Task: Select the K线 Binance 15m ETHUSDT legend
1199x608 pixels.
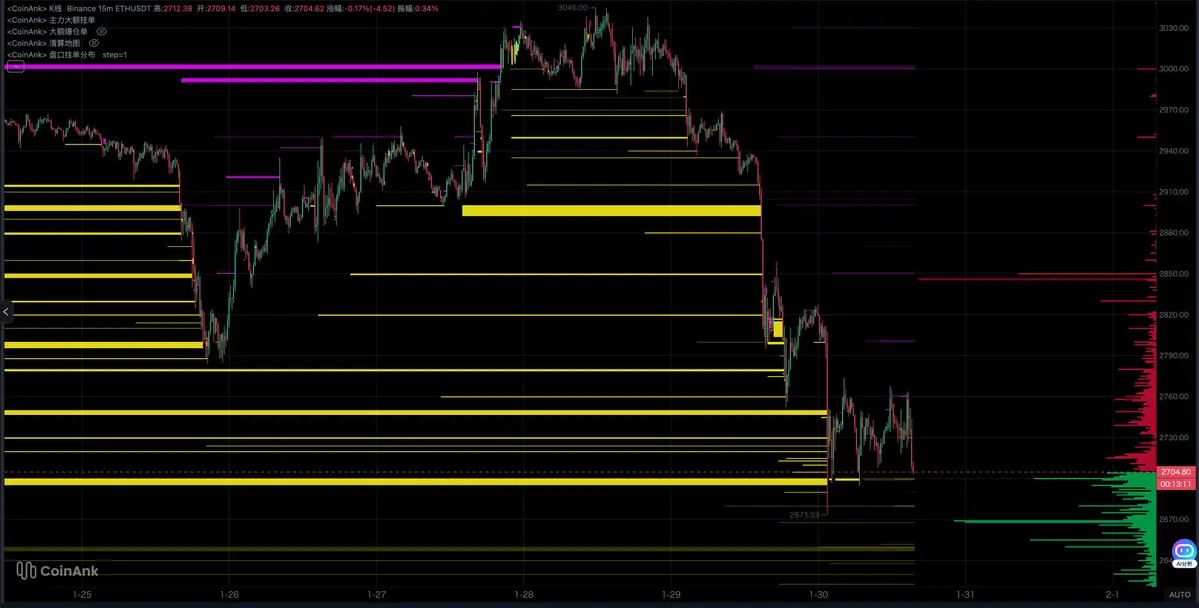Action: (77, 8)
